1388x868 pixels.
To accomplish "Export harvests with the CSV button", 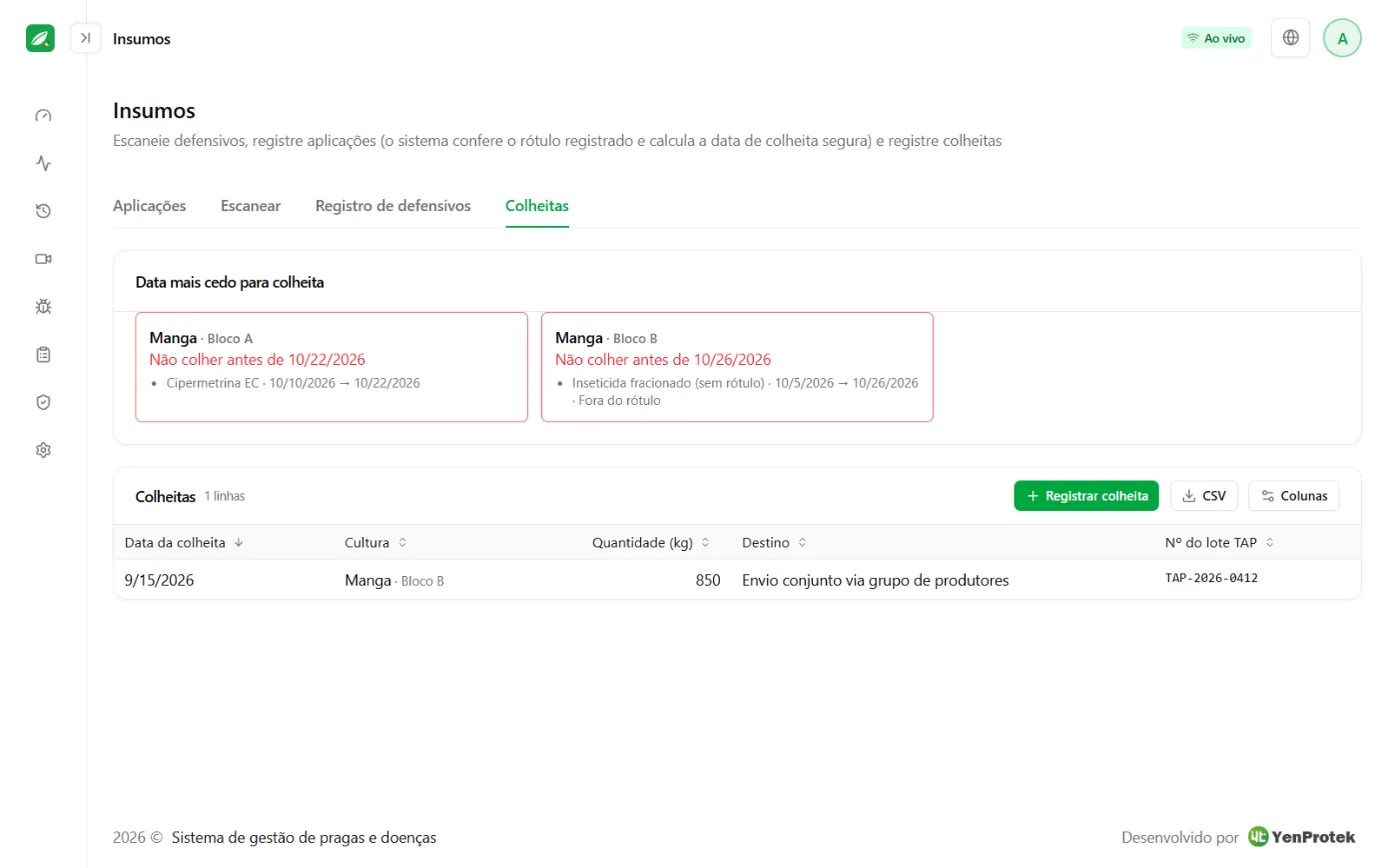I will (1204, 496).
